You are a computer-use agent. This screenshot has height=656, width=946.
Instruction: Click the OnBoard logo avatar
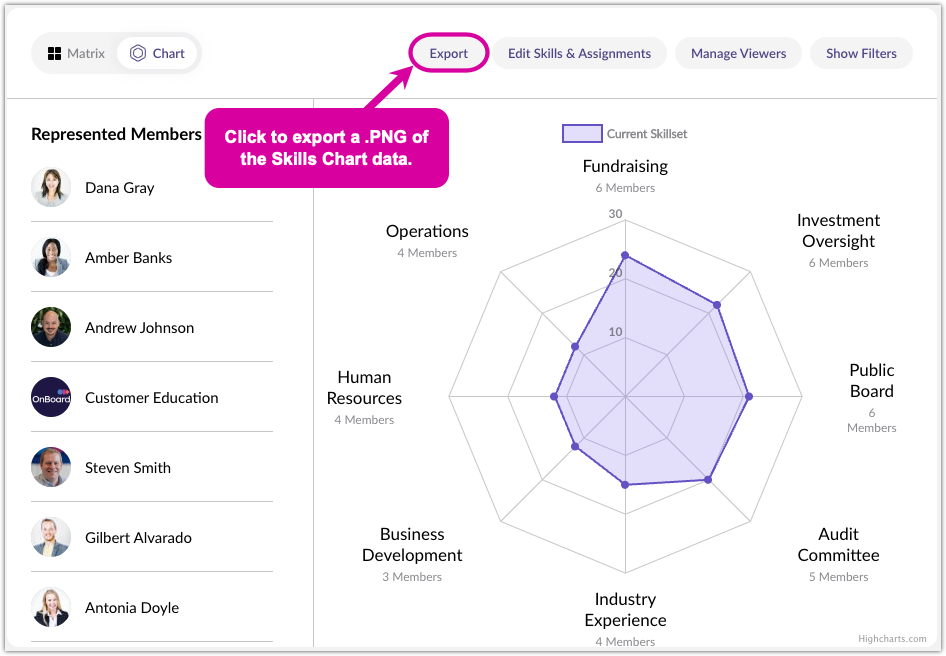point(51,398)
